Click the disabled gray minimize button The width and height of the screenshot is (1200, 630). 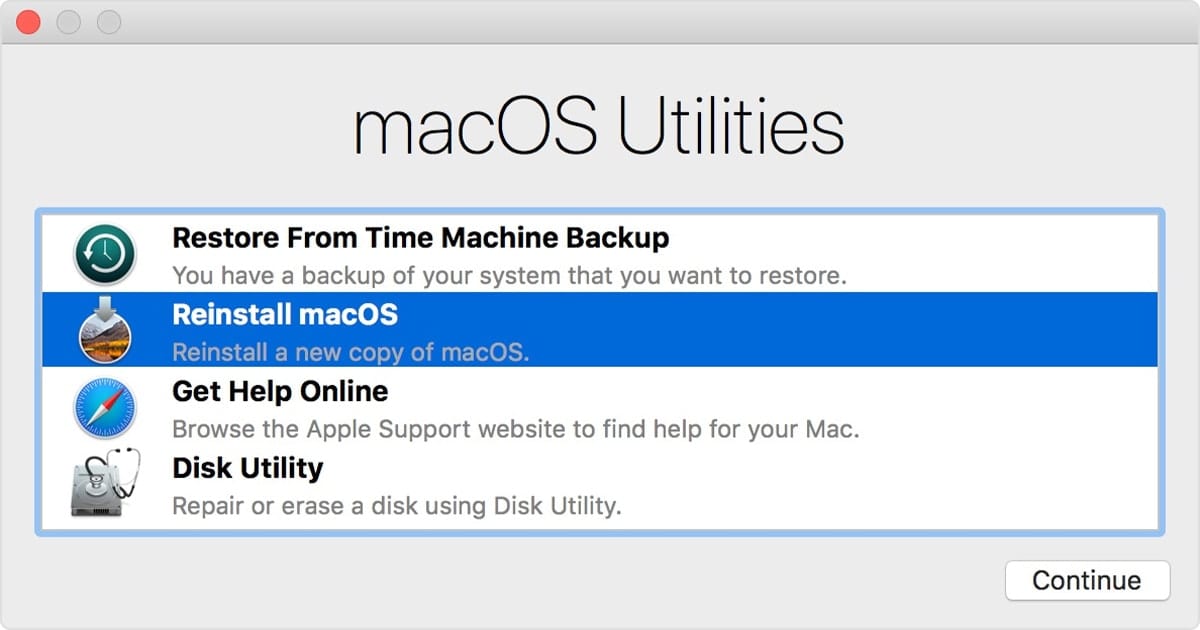click(x=68, y=21)
